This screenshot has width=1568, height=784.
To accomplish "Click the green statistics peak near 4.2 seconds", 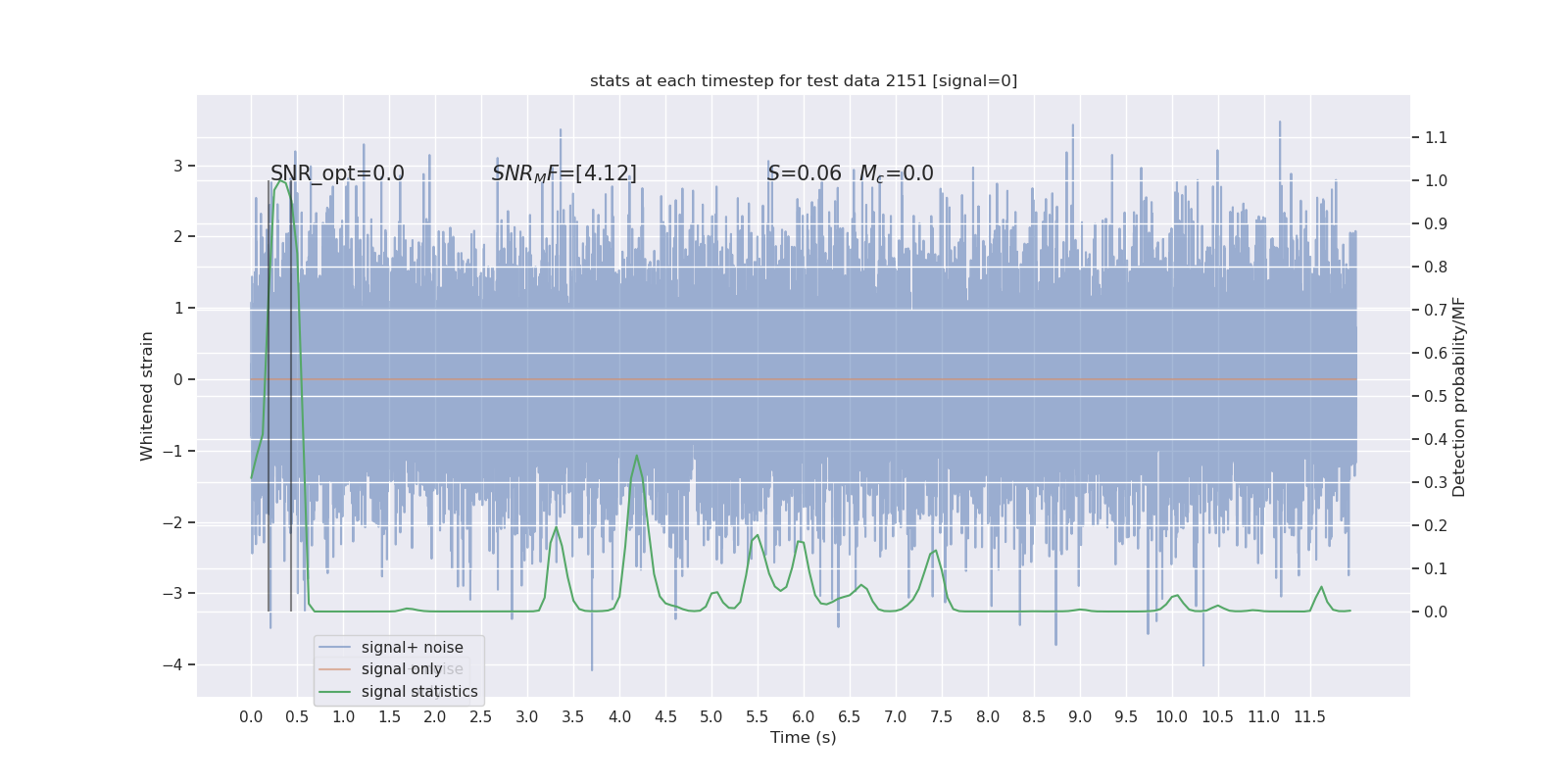I will click(x=637, y=456).
